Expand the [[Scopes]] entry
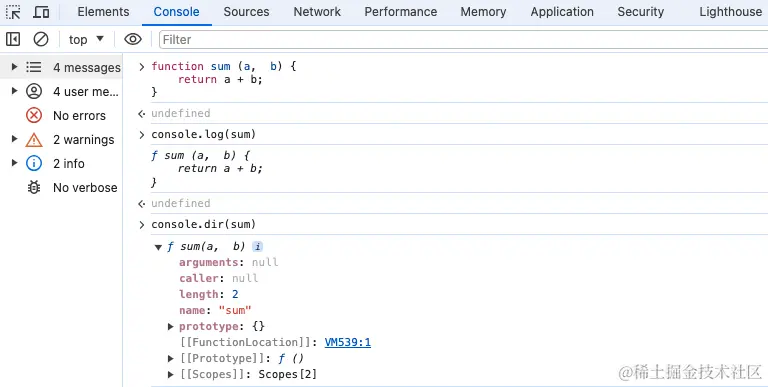The height and width of the screenshot is (387, 768). point(170,374)
